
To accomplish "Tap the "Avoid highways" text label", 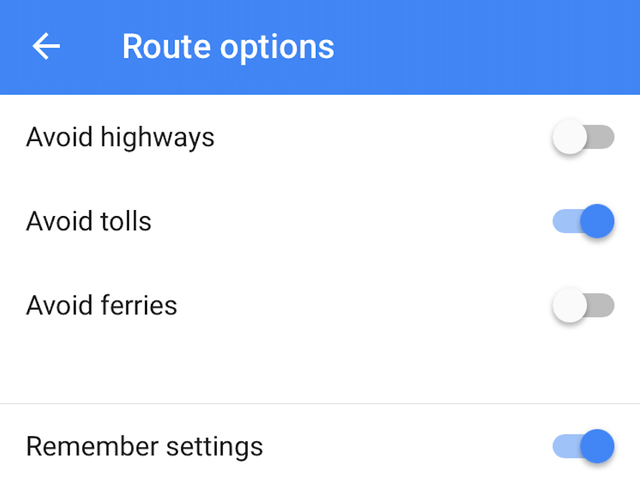I will (x=120, y=137).
